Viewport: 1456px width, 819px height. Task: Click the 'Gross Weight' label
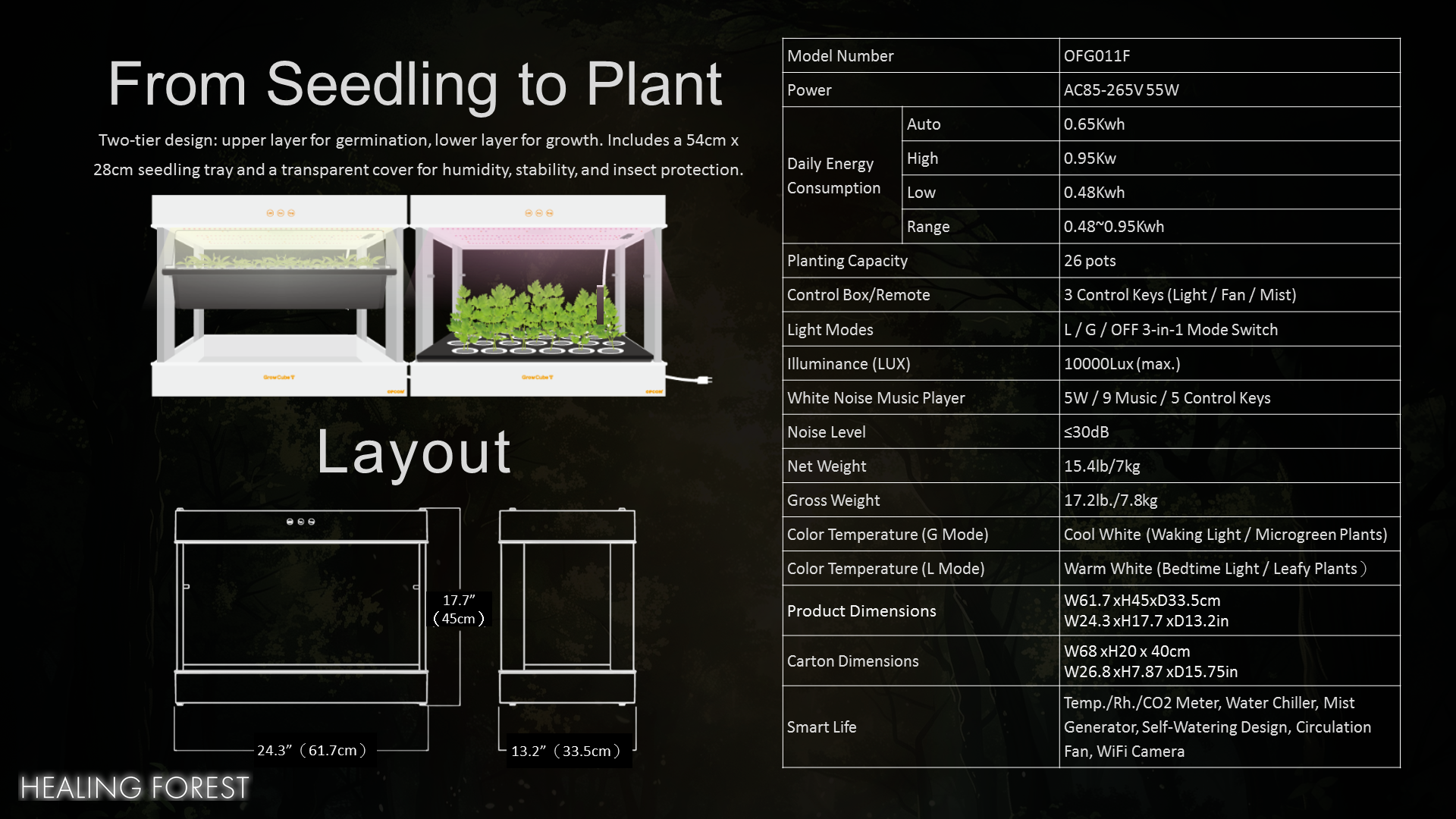click(x=833, y=500)
